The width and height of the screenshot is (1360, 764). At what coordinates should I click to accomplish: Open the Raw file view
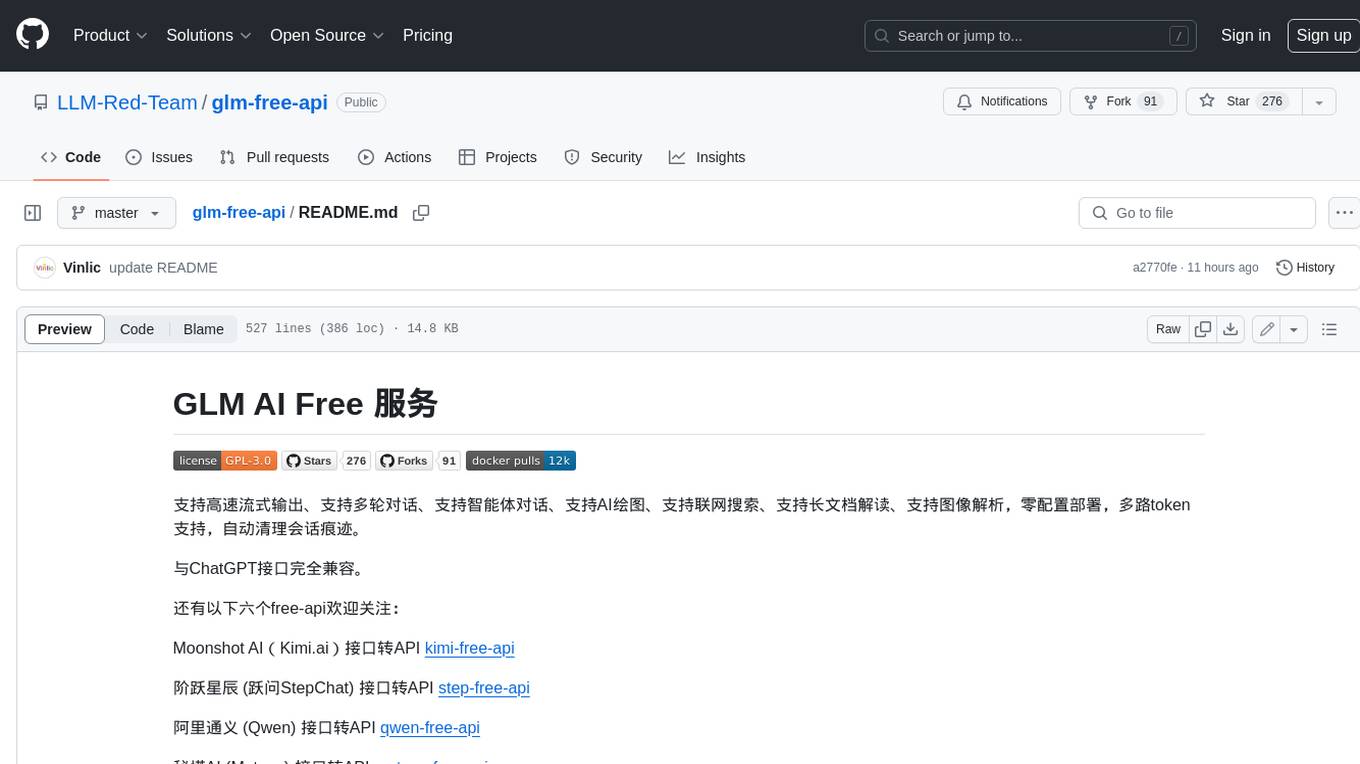1168,329
